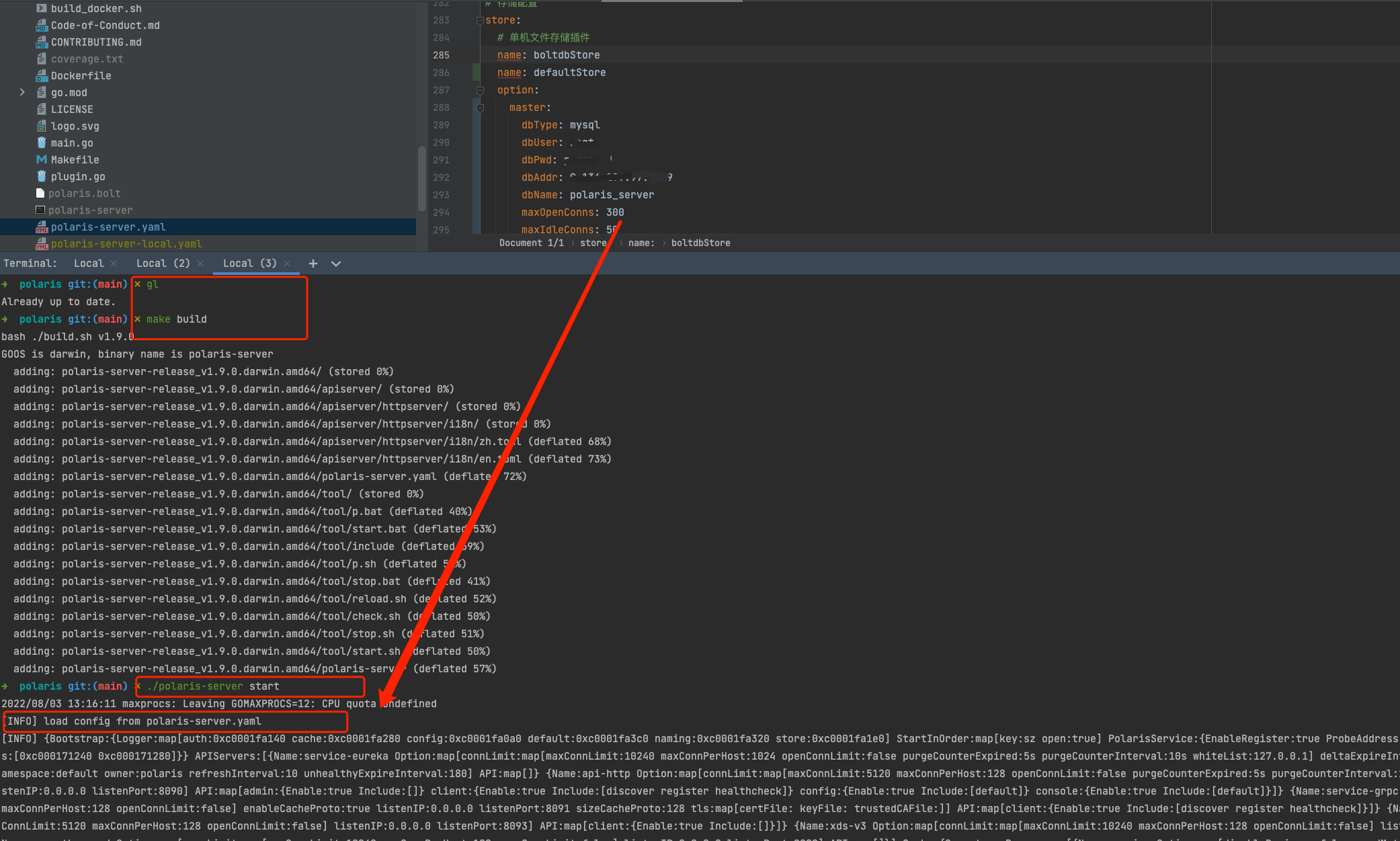Open the terminal sessions dropdown chevron
Image resolution: width=1400 pixels, height=841 pixels.
335,263
